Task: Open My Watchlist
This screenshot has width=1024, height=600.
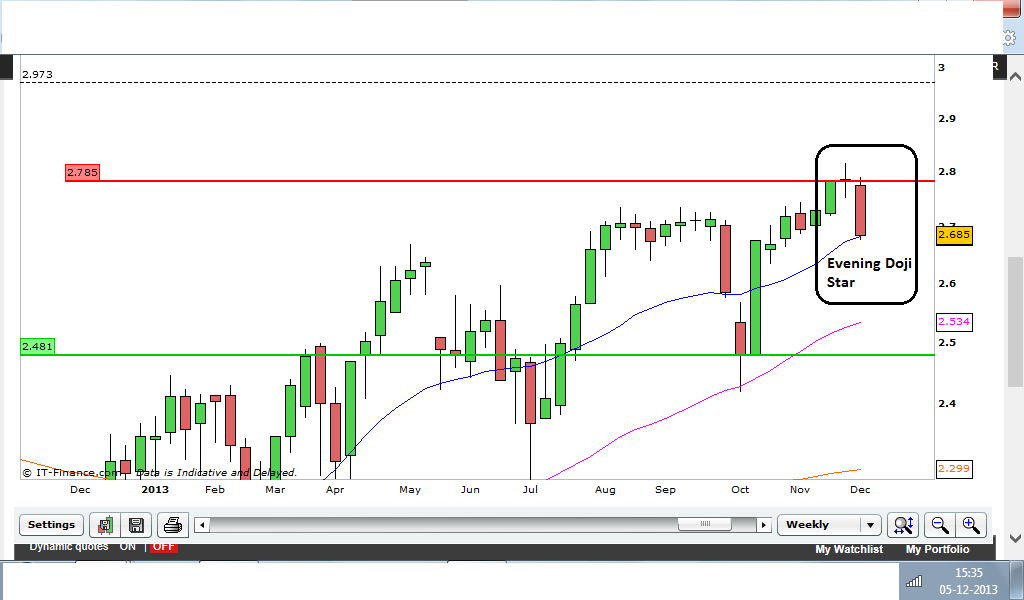Action: 849,549
